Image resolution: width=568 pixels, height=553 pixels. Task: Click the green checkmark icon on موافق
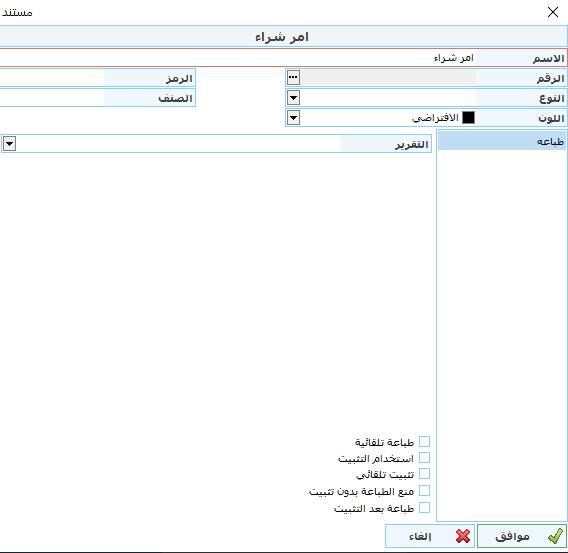click(x=555, y=536)
